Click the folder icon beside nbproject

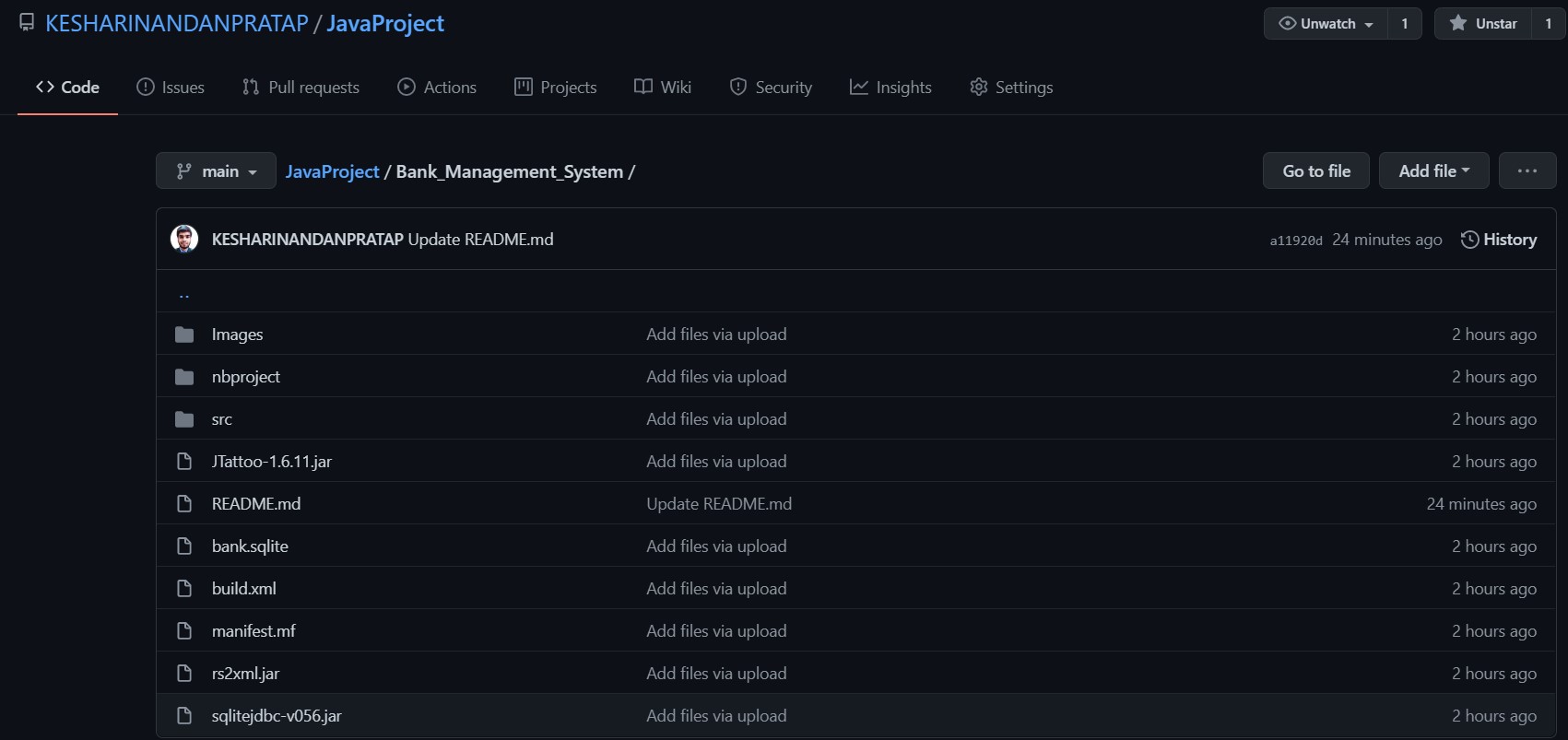[184, 377]
